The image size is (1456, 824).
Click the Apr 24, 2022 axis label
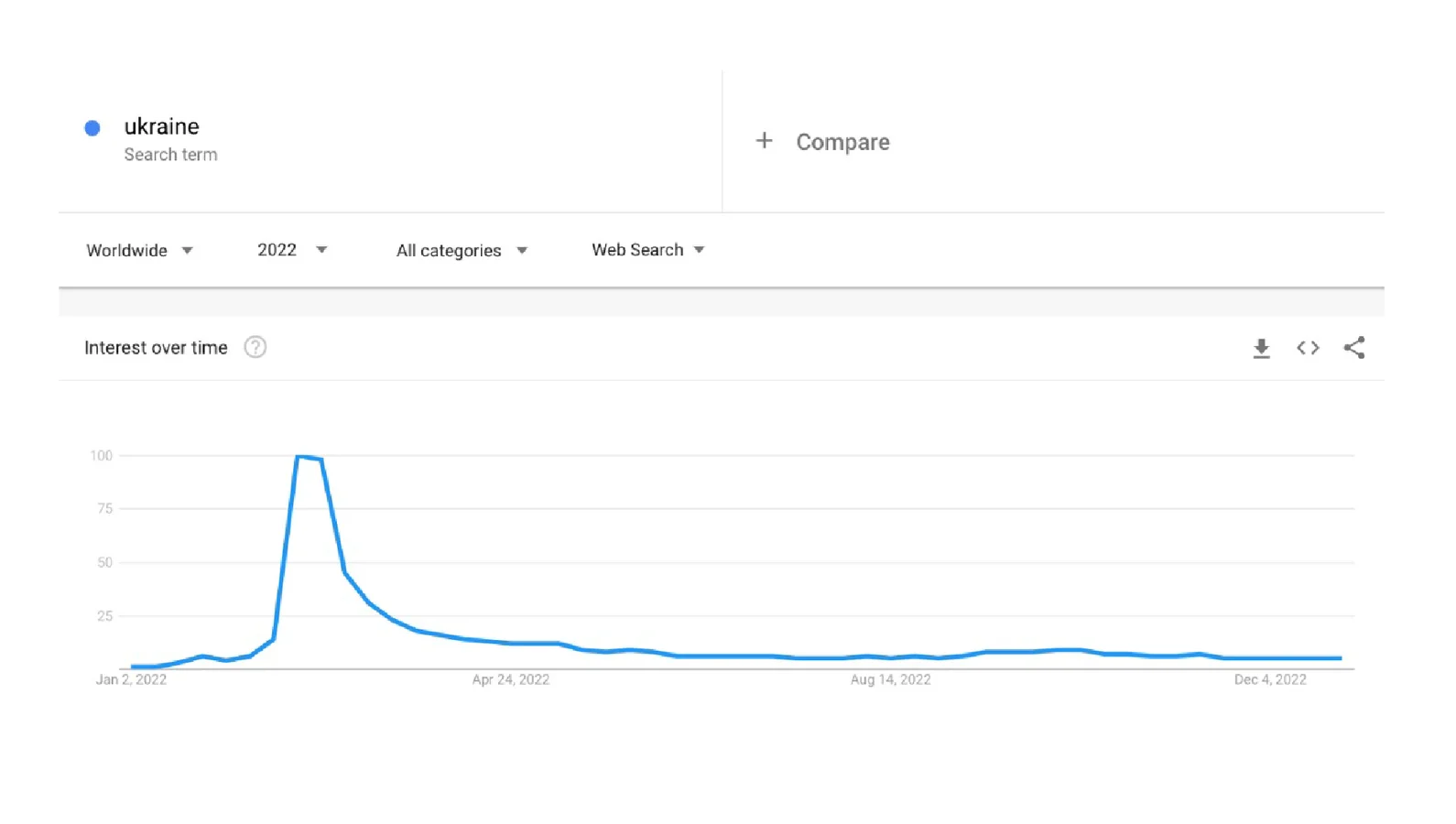click(x=511, y=679)
